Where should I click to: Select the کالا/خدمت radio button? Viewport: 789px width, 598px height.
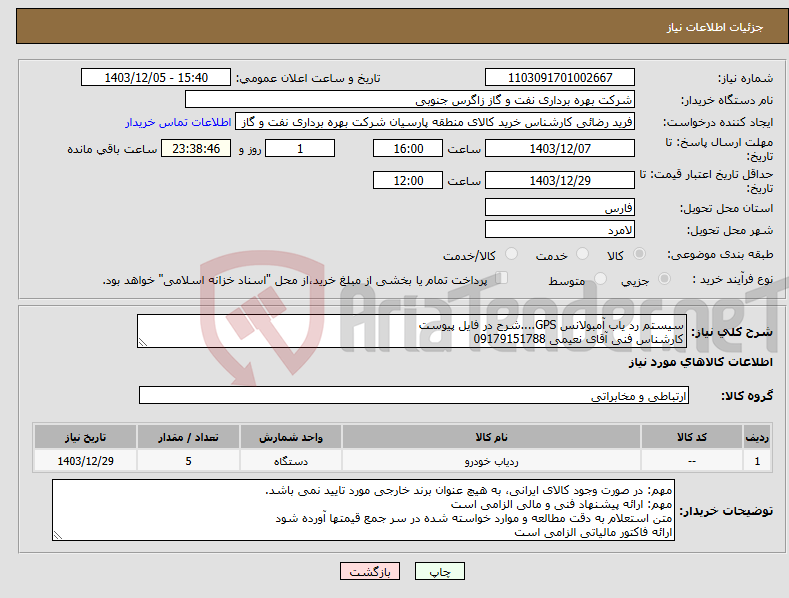[511, 254]
